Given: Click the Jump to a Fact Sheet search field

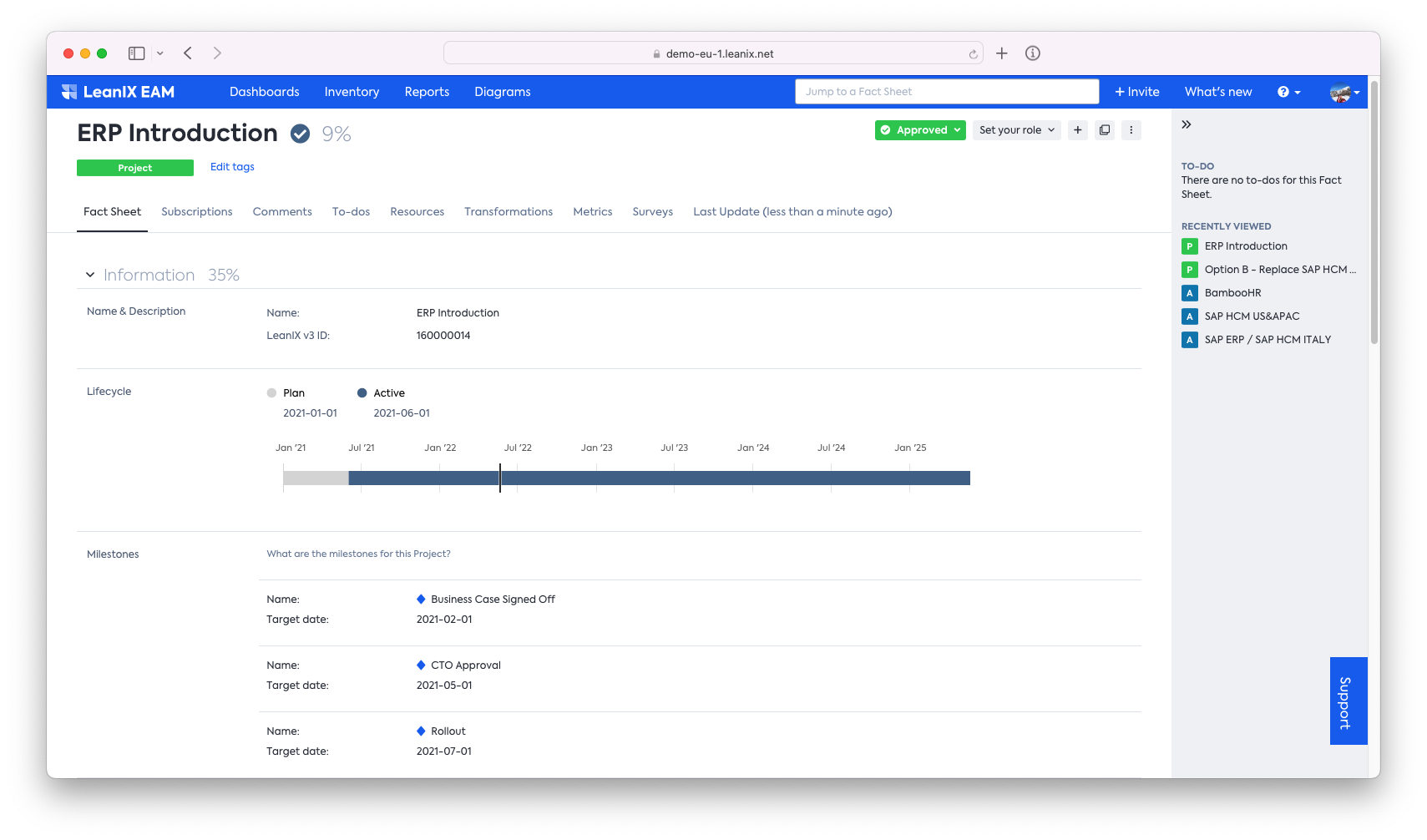Looking at the screenshot, I should click(947, 92).
